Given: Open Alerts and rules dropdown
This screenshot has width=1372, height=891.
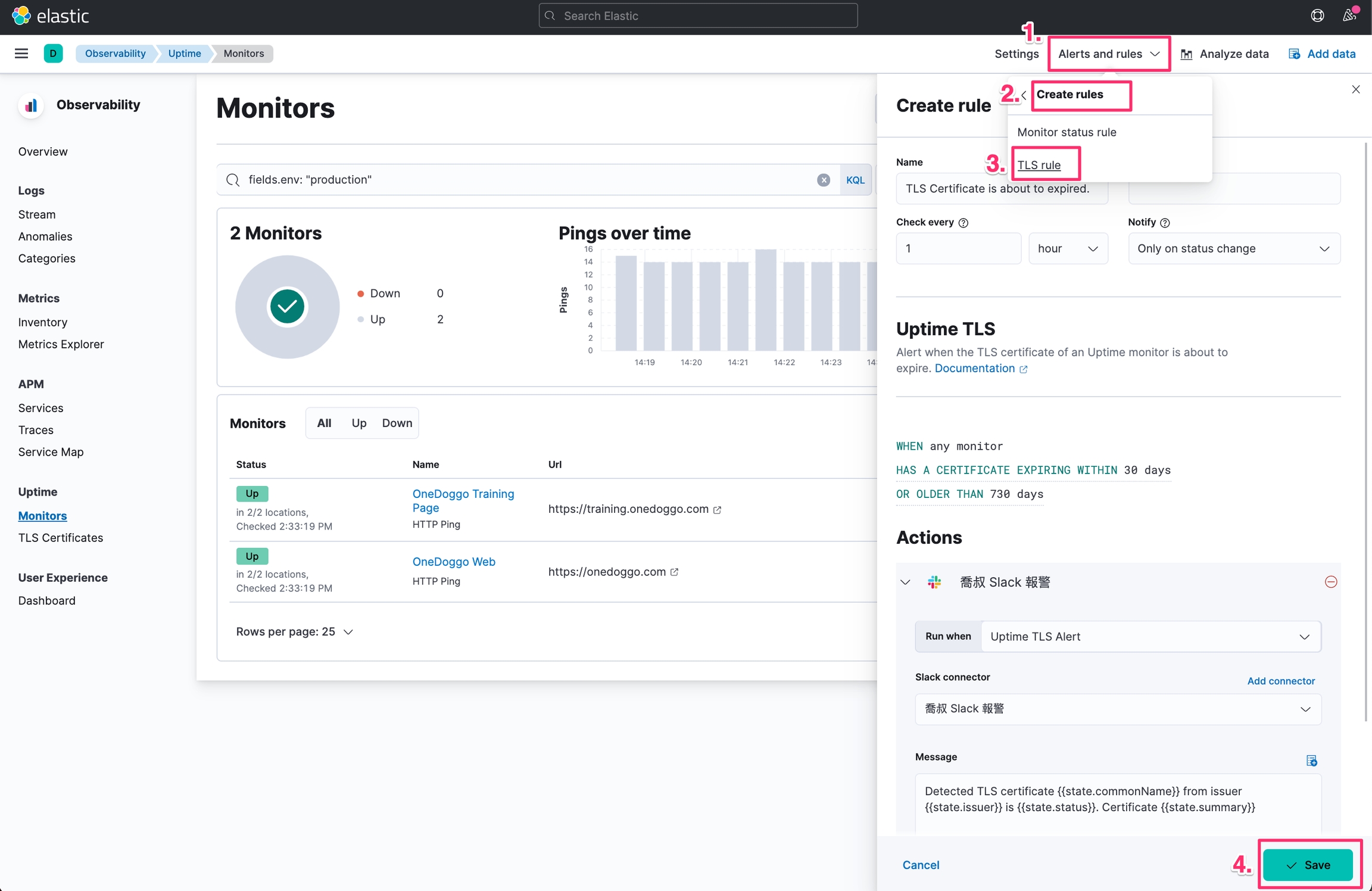Looking at the screenshot, I should point(1109,54).
